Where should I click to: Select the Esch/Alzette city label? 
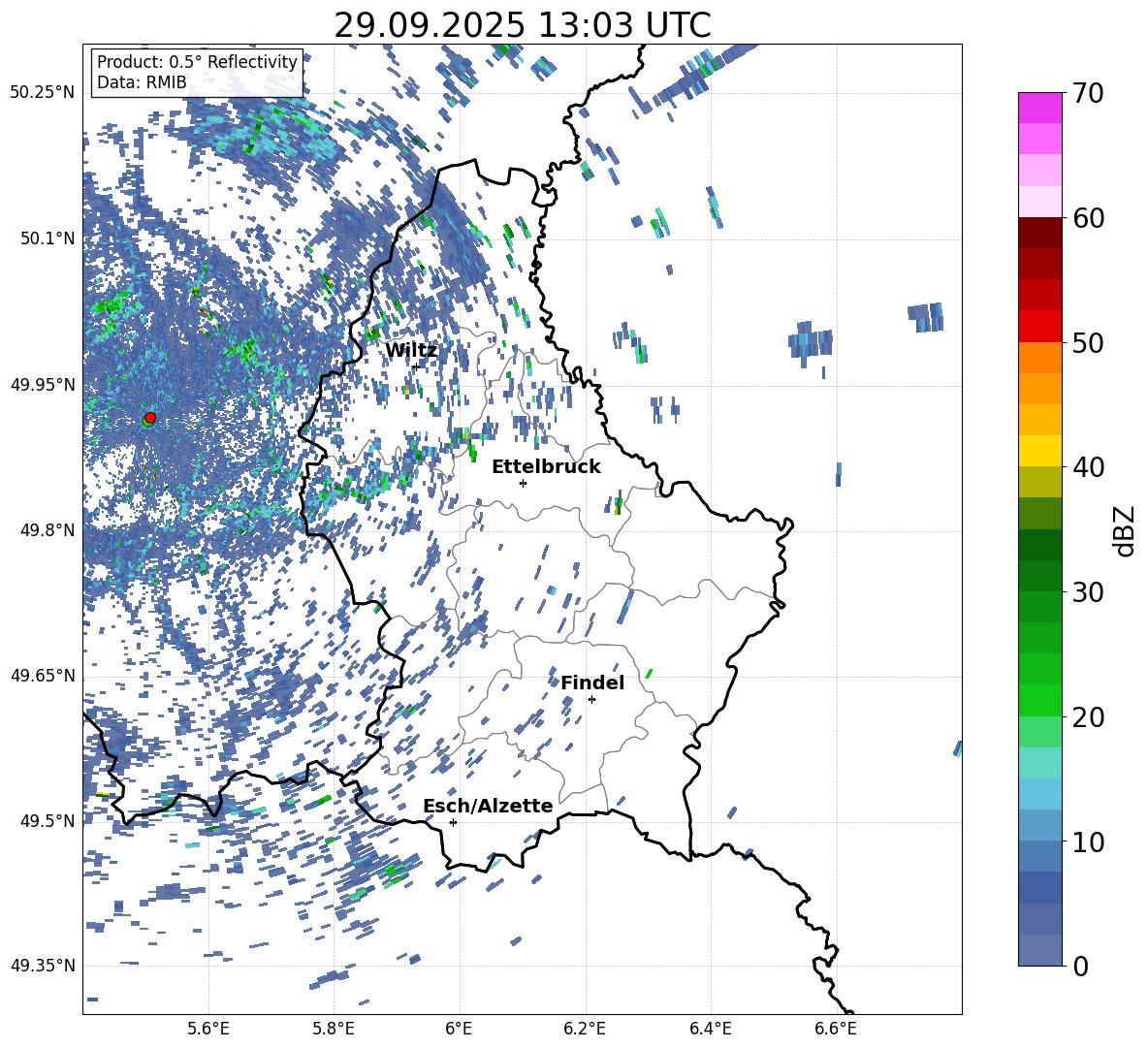488,806
